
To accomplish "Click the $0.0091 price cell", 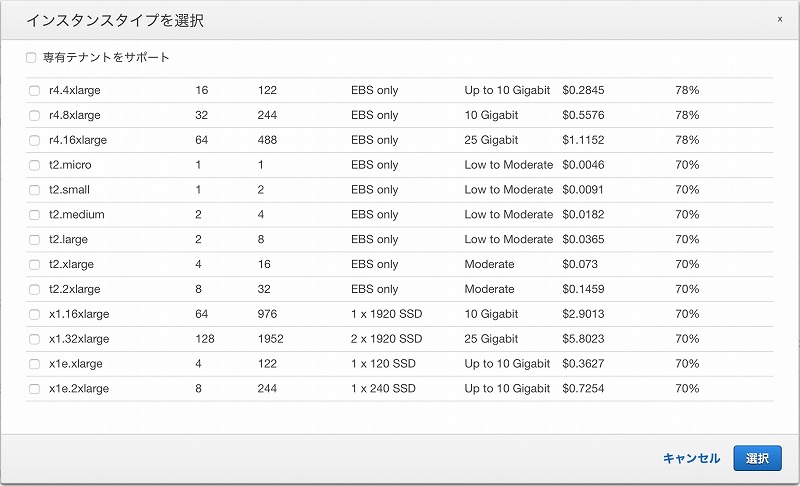I will pos(583,190).
